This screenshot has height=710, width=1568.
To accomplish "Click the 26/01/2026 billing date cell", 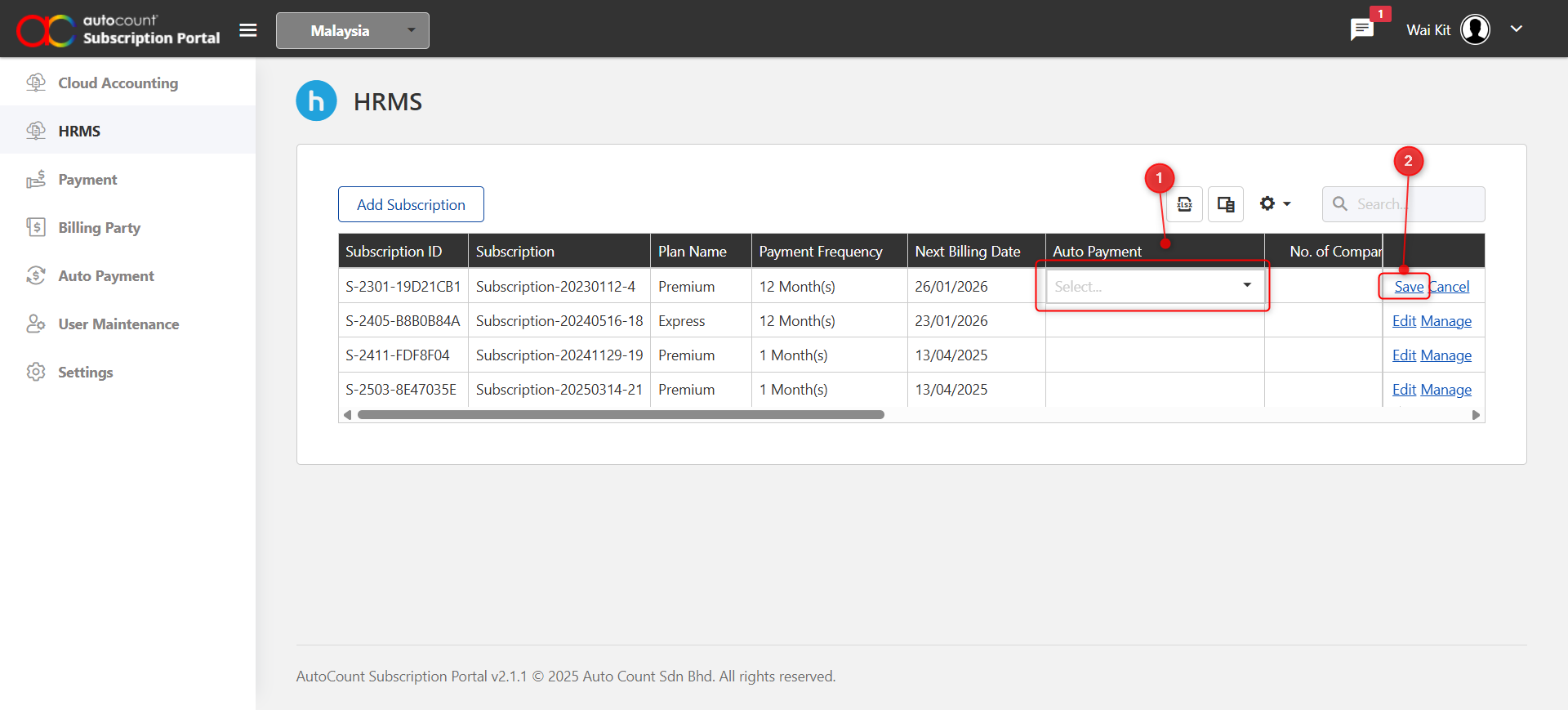I will [x=977, y=287].
